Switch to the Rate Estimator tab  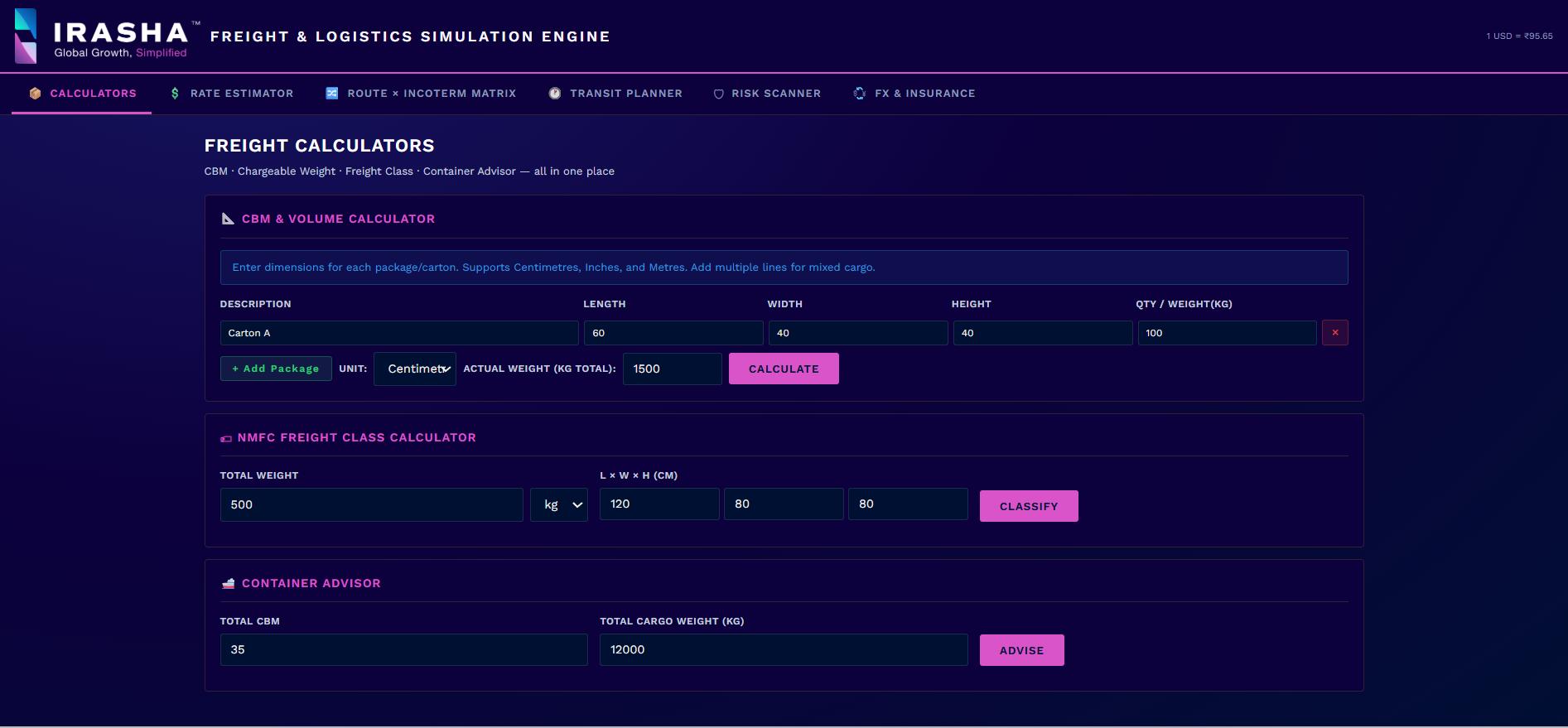click(232, 94)
